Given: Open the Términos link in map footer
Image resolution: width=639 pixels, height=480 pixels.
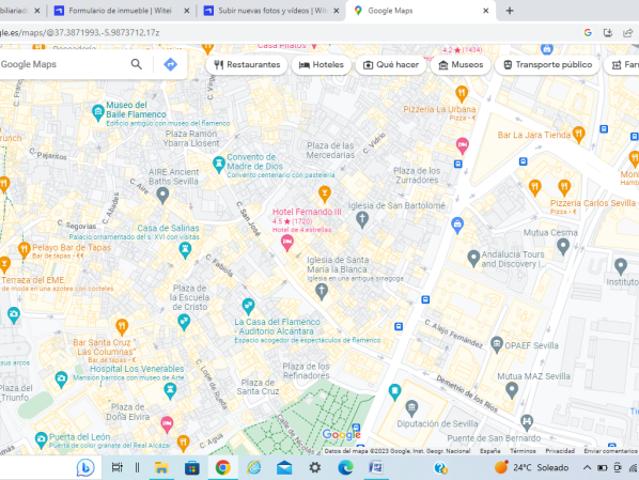Looking at the screenshot, I should (x=523, y=451).
